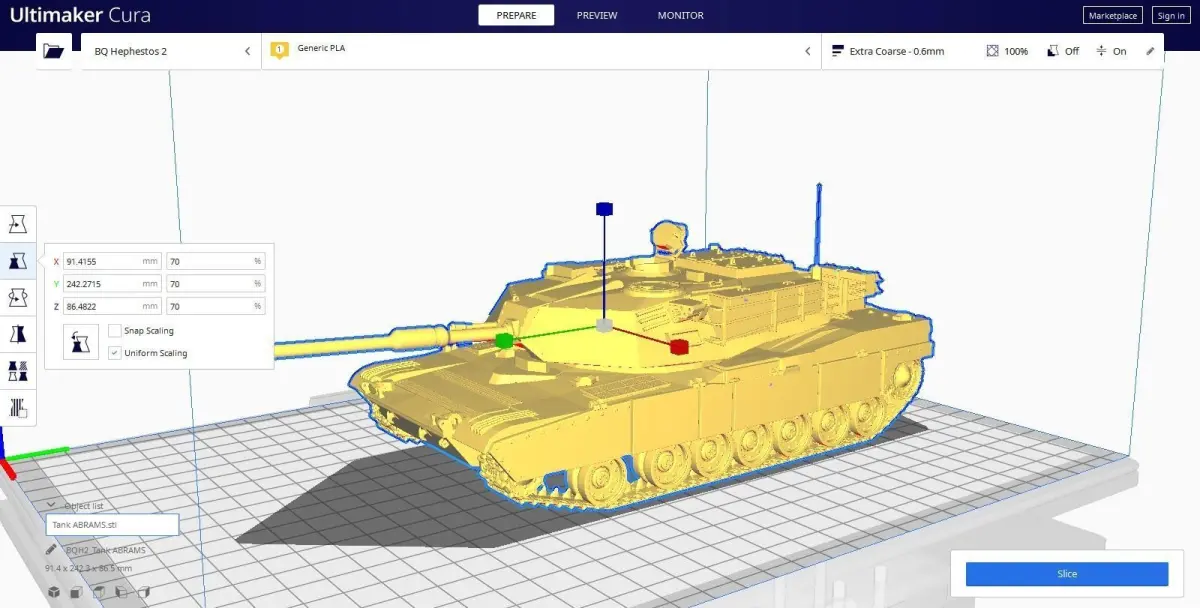The height and width of the screenshot is (608, 1200).
Task: Switch to front view cube icon
Action: (76, 592)
